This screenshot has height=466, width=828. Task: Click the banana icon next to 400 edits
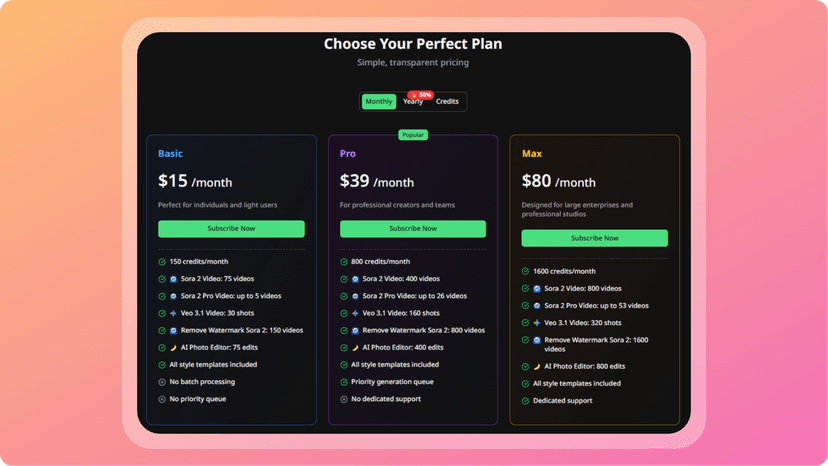click(355, 348)
